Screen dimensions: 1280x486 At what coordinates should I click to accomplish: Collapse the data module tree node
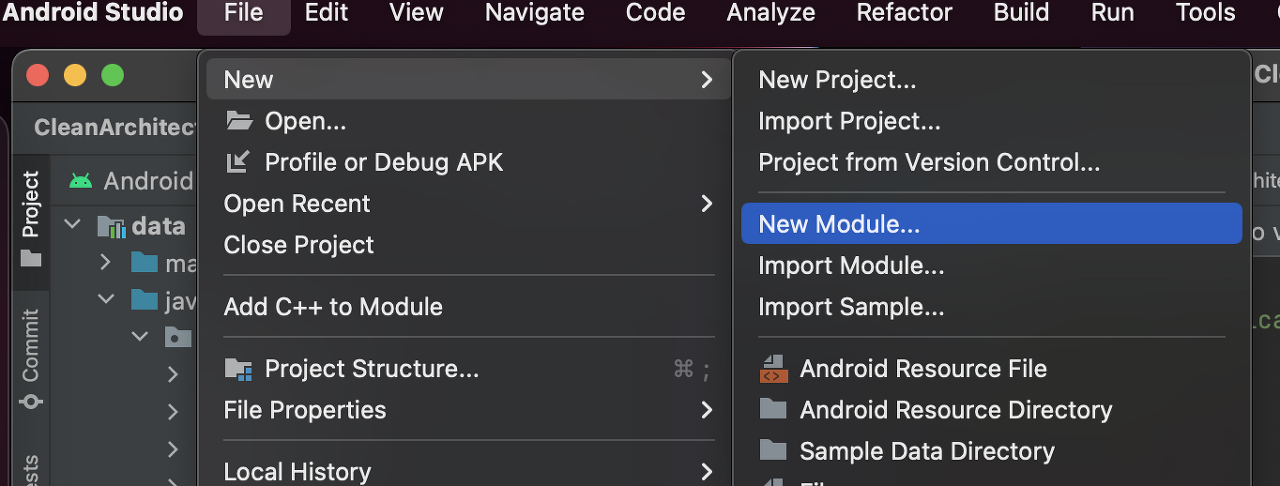[x=72, y=225]
